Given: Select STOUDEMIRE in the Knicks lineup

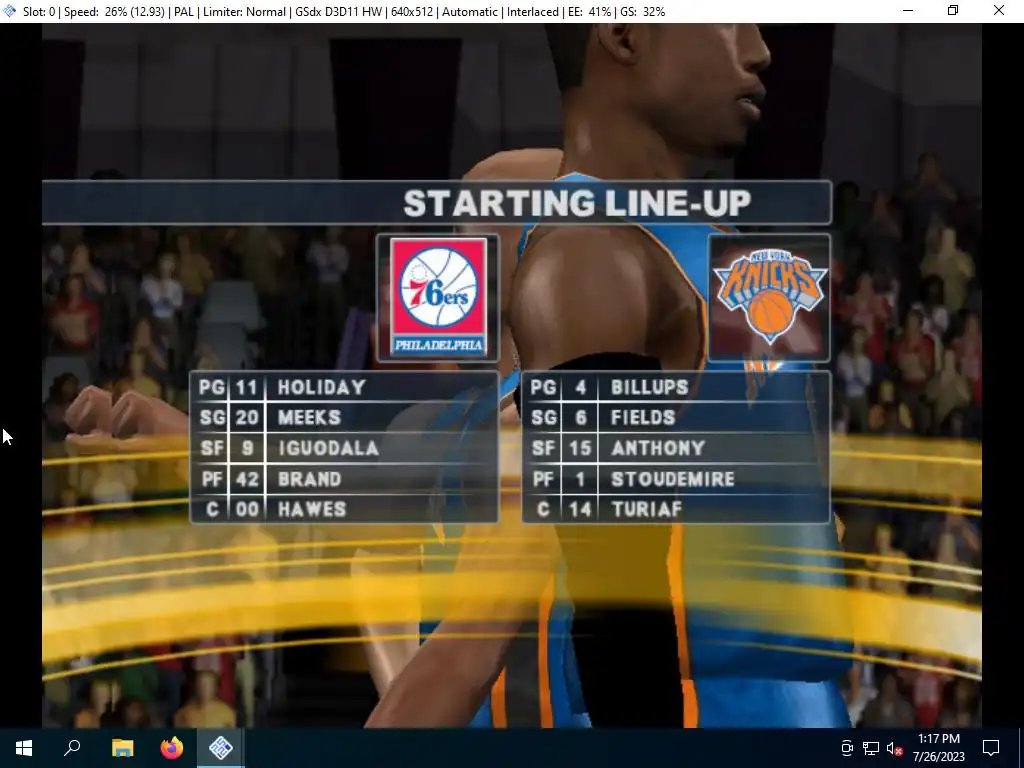Looking at the screenshot, I should click(673, 479).
